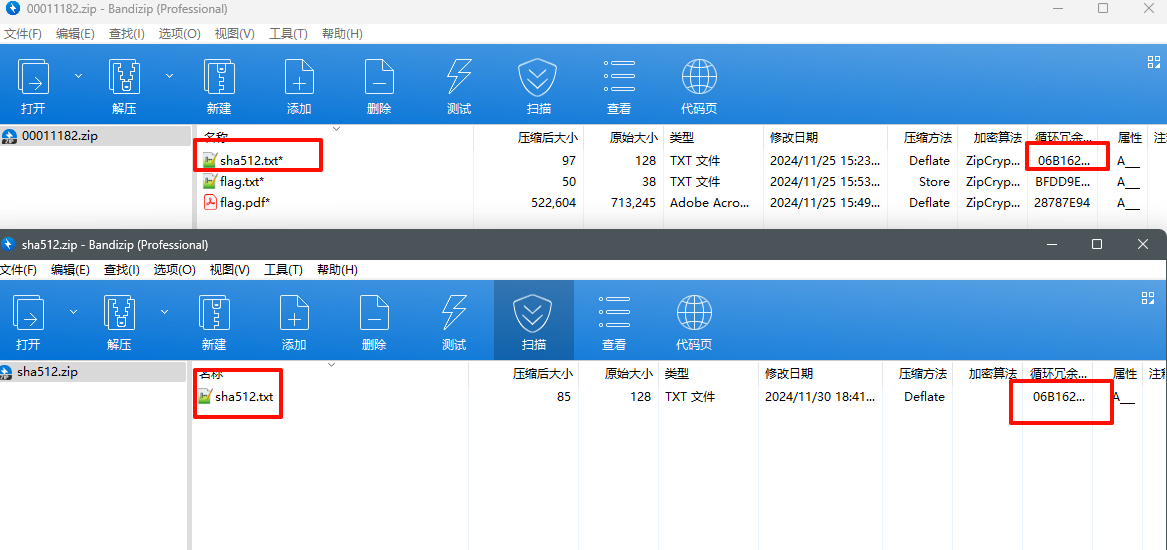Screen dimensions: 1167x550
Task: Open the 选项(O) menu in the sha512.zip window
Action: tap(175, 270)
